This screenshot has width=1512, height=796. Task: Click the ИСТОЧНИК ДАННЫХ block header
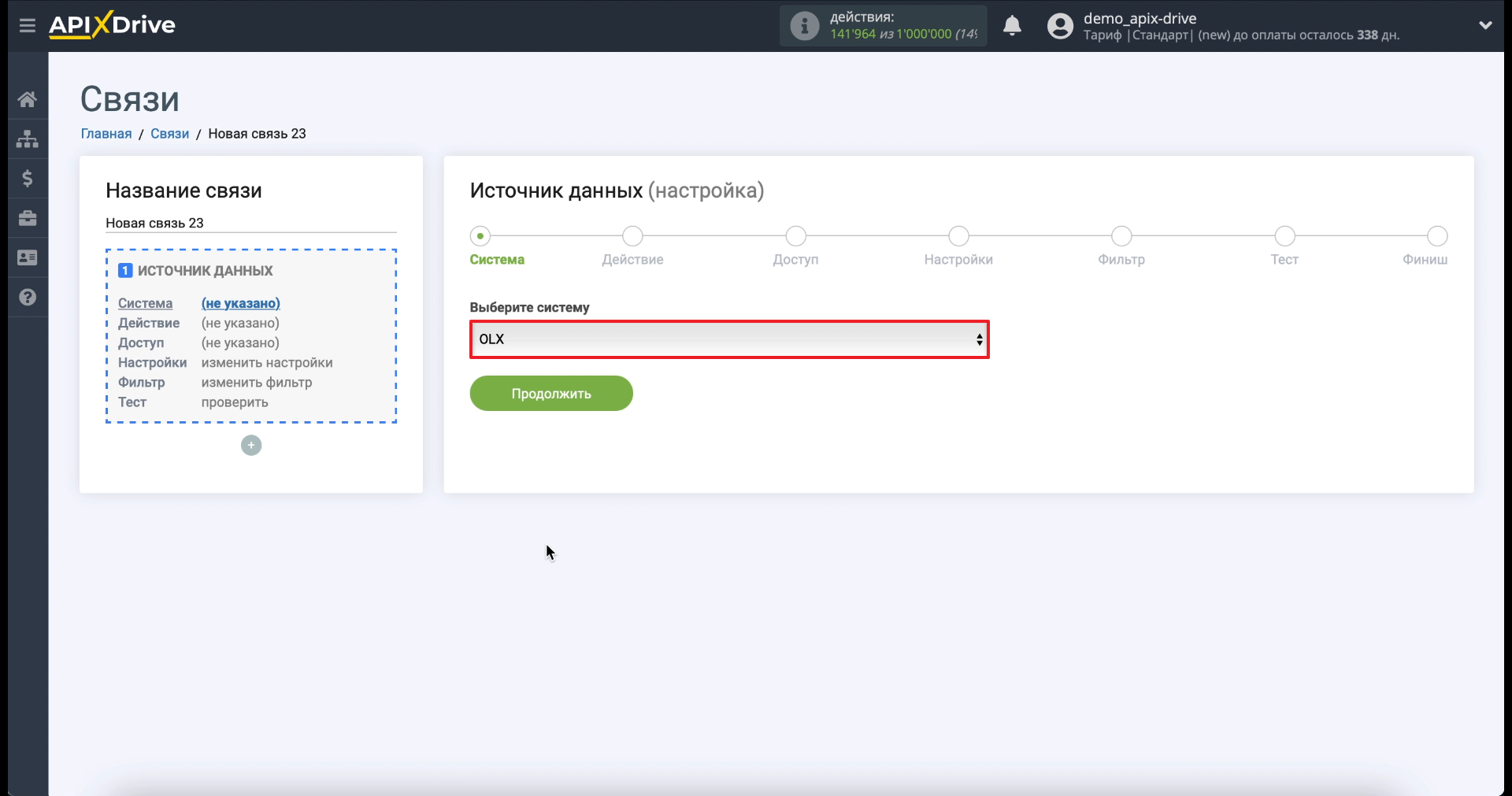tap(205, 271)
